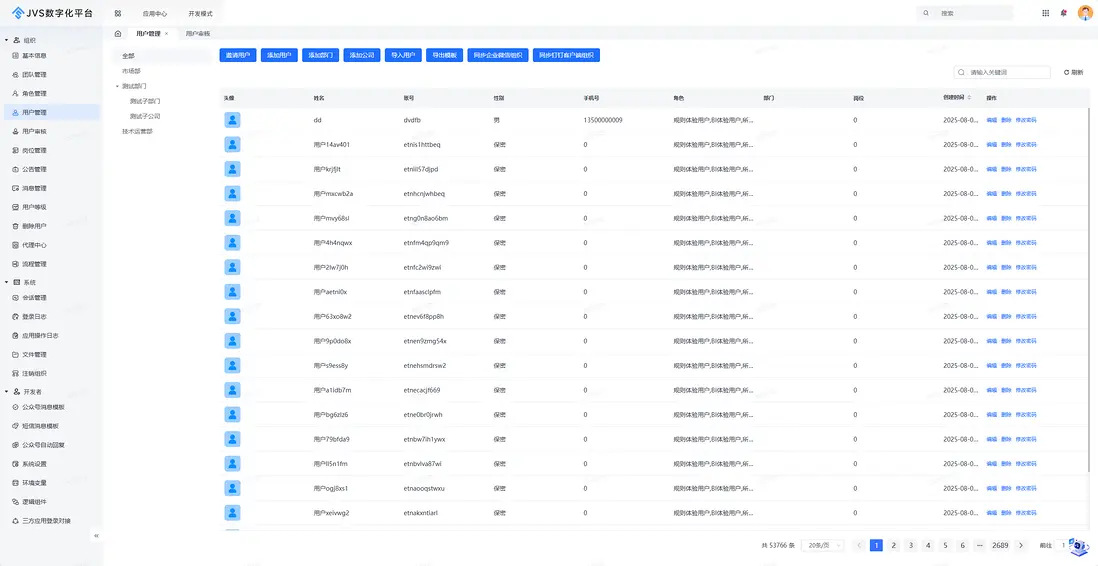1098x566 pixels.
Task: Open the apps grid icon in top bar
Action: pyautogui.click(x=1045, y=13)
